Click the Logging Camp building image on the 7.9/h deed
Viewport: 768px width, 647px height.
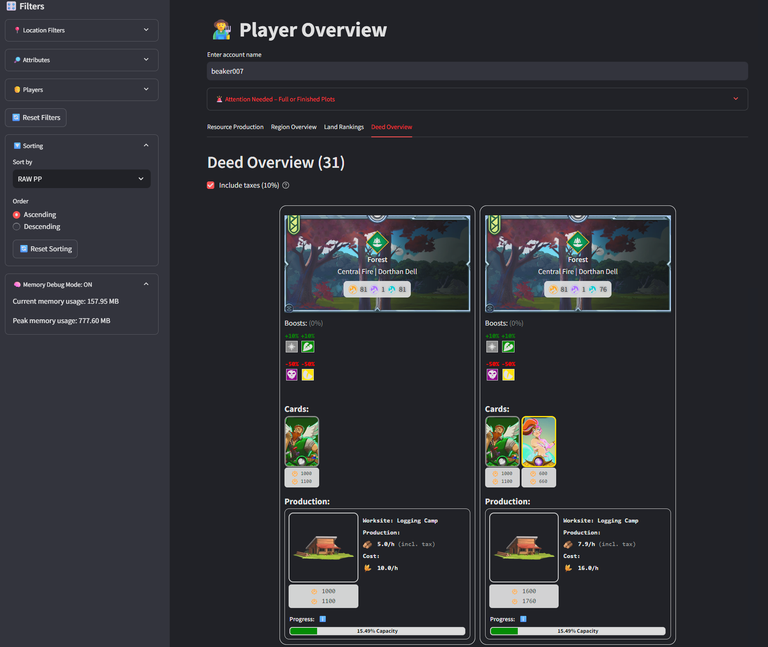point(524,547)
